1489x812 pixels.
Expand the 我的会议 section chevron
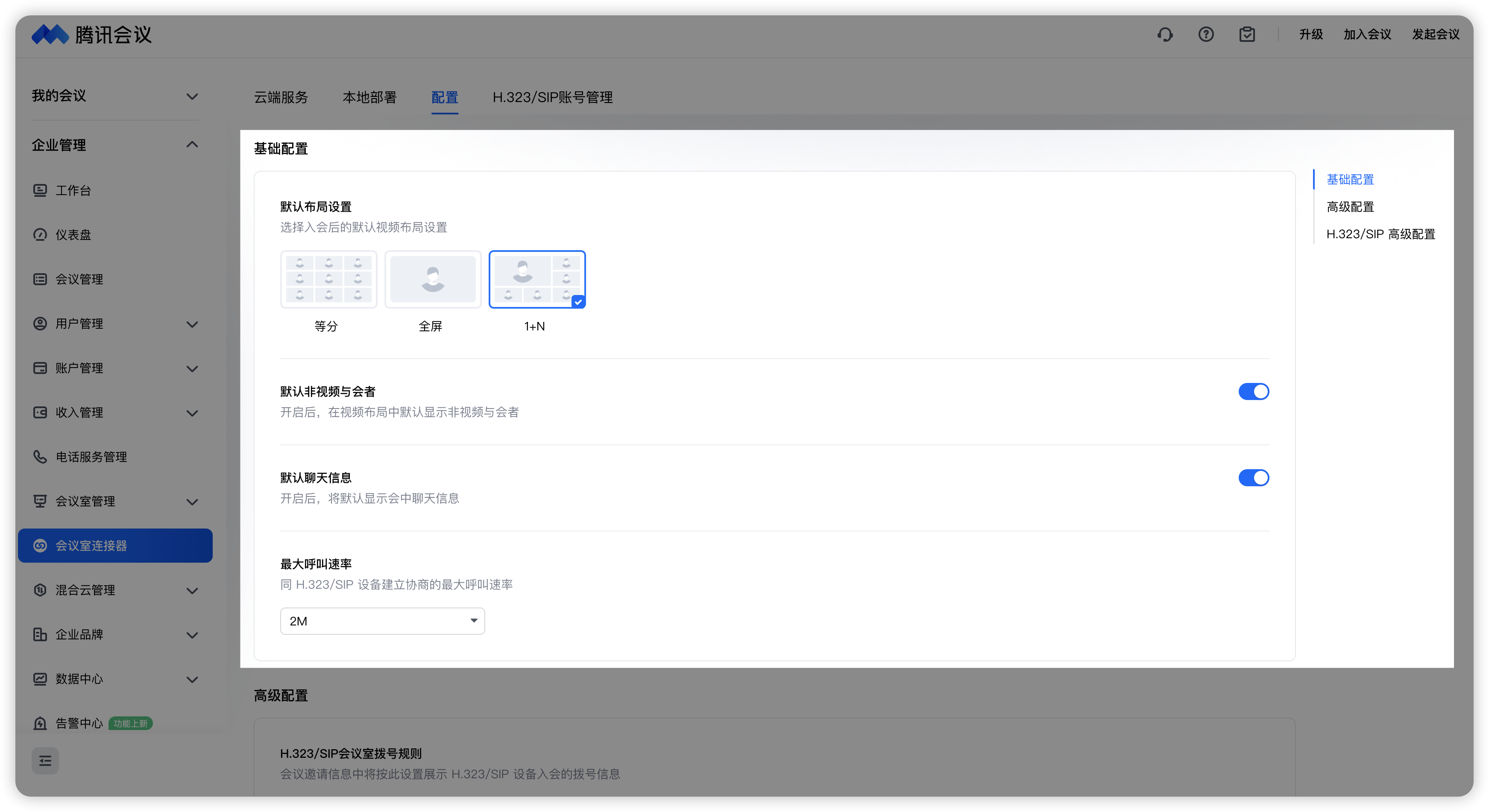(193, 96)
